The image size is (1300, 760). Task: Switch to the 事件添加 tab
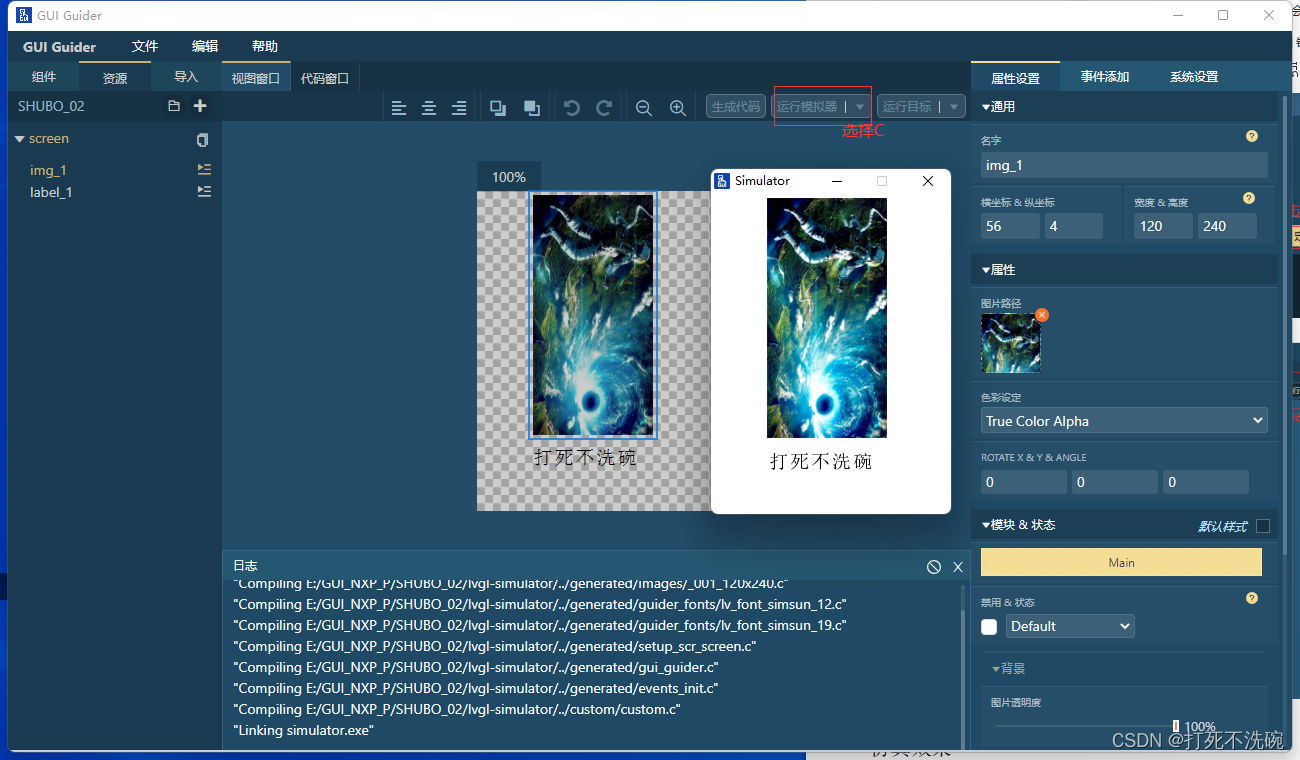[x=1104, y=77]
